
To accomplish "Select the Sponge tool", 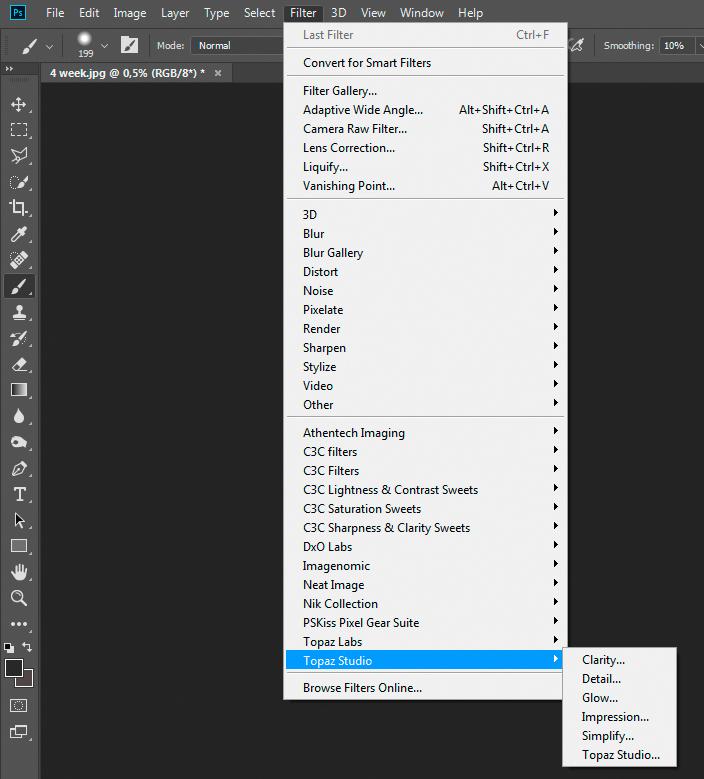I will click(19, 442).
